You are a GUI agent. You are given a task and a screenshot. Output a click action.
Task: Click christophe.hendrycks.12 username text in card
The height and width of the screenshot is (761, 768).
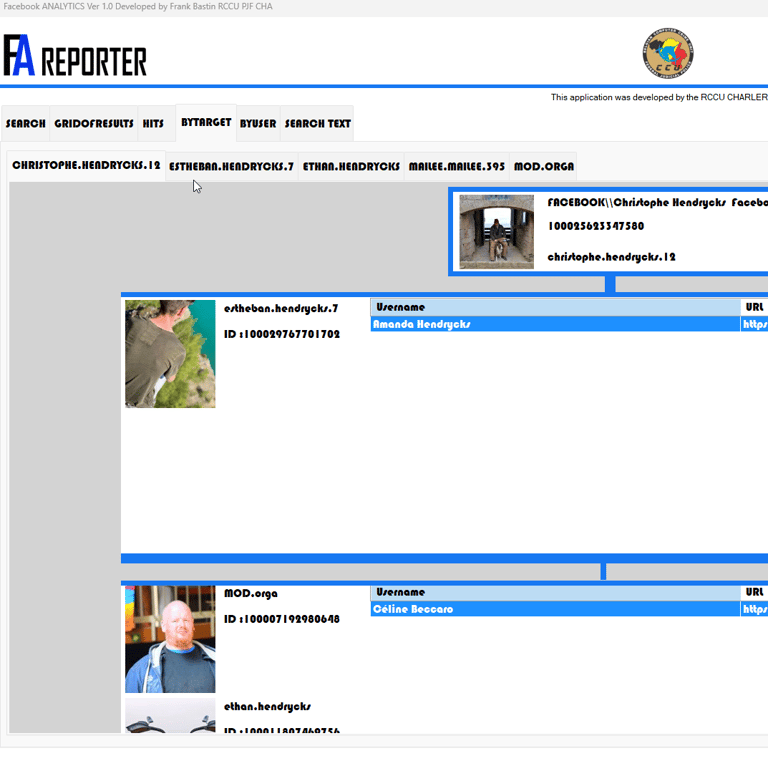point(611,257)
